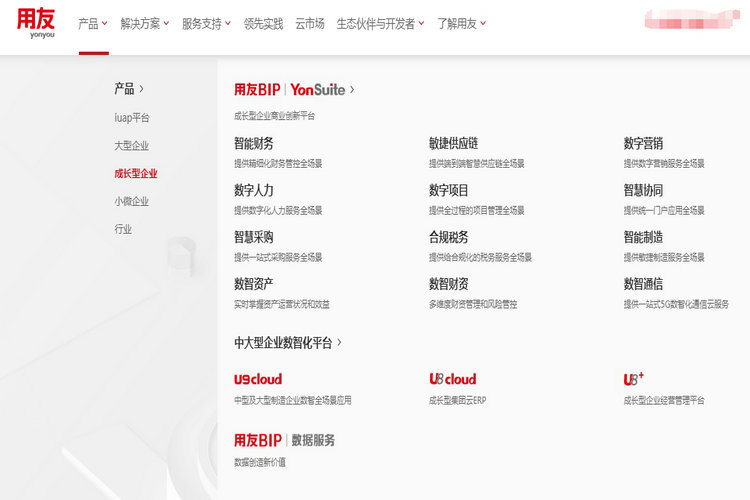
Task: Expand the 产品 dropdown in top navigation
Action: coord(93,23)
